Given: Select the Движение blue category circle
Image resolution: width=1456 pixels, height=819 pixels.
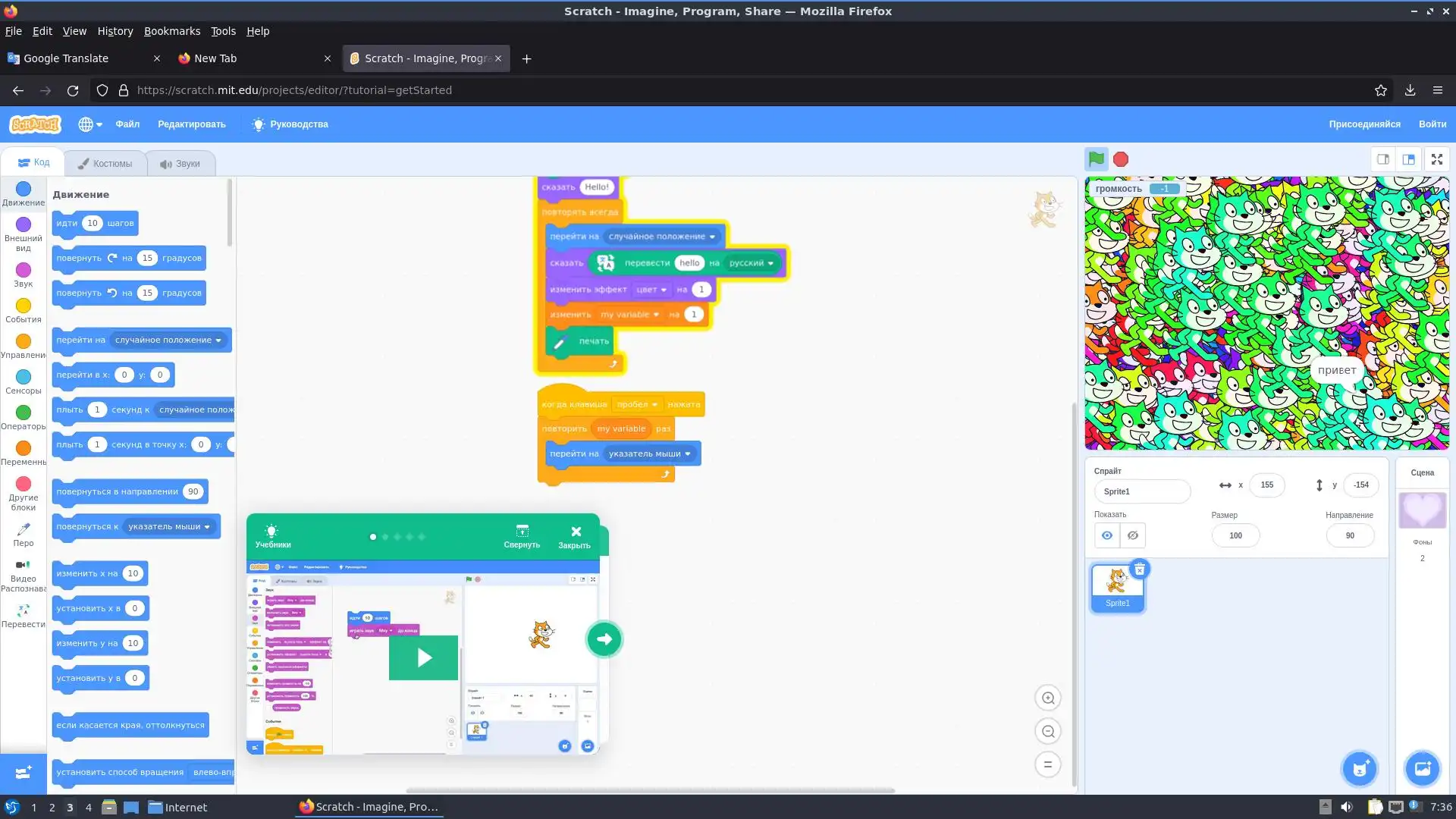Looking at the screenshot, I should click(24, 189).
